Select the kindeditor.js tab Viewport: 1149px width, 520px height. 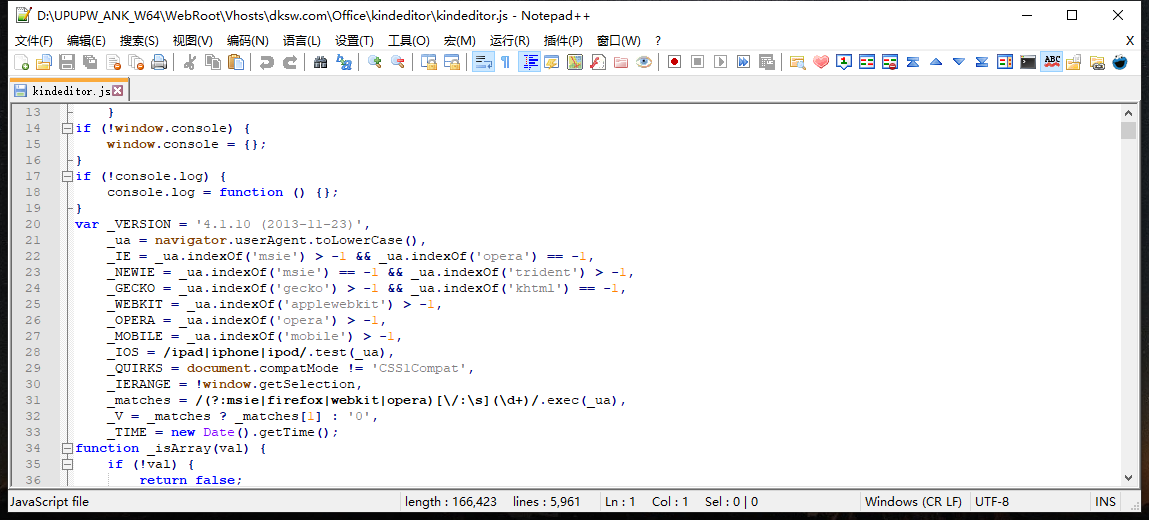70,91
